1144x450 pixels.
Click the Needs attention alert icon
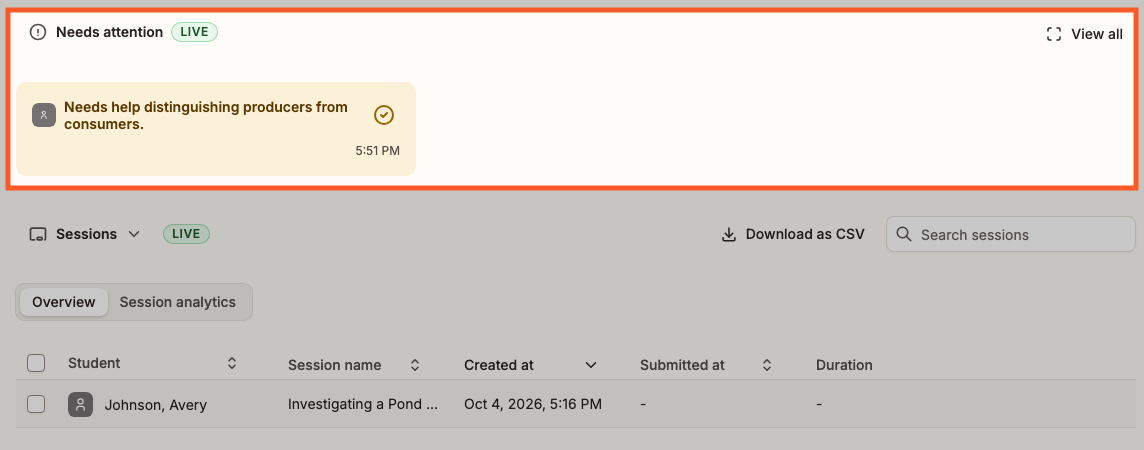pyautogui.click(x=37, y=32)
